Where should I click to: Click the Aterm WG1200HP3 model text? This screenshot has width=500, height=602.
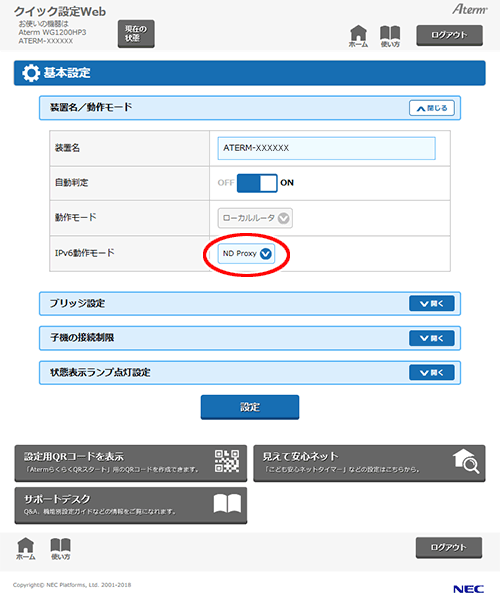pos(52,32)
